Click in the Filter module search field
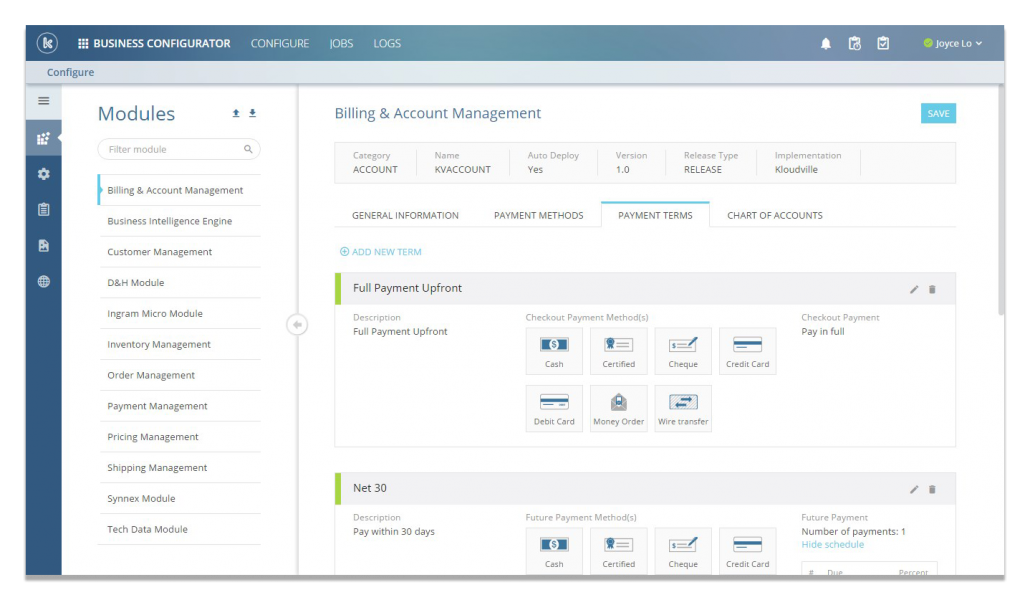Screen dimensions: 1030x600 (179, 149)
